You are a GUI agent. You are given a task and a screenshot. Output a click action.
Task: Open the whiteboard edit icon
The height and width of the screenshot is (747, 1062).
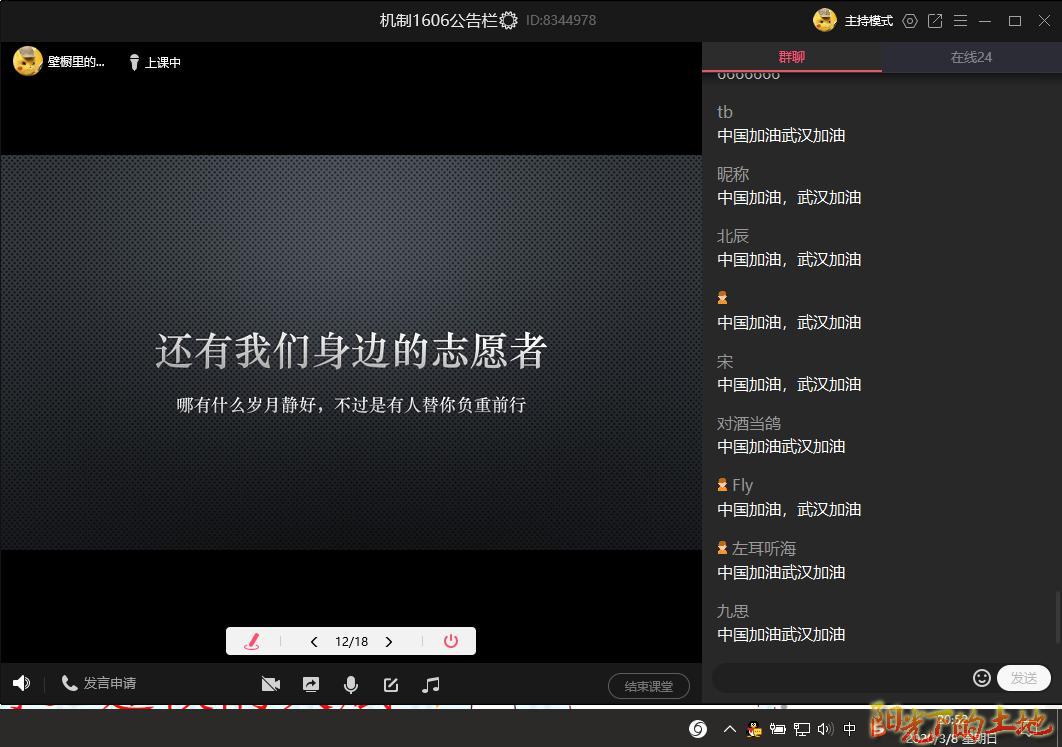pos(391,684)
